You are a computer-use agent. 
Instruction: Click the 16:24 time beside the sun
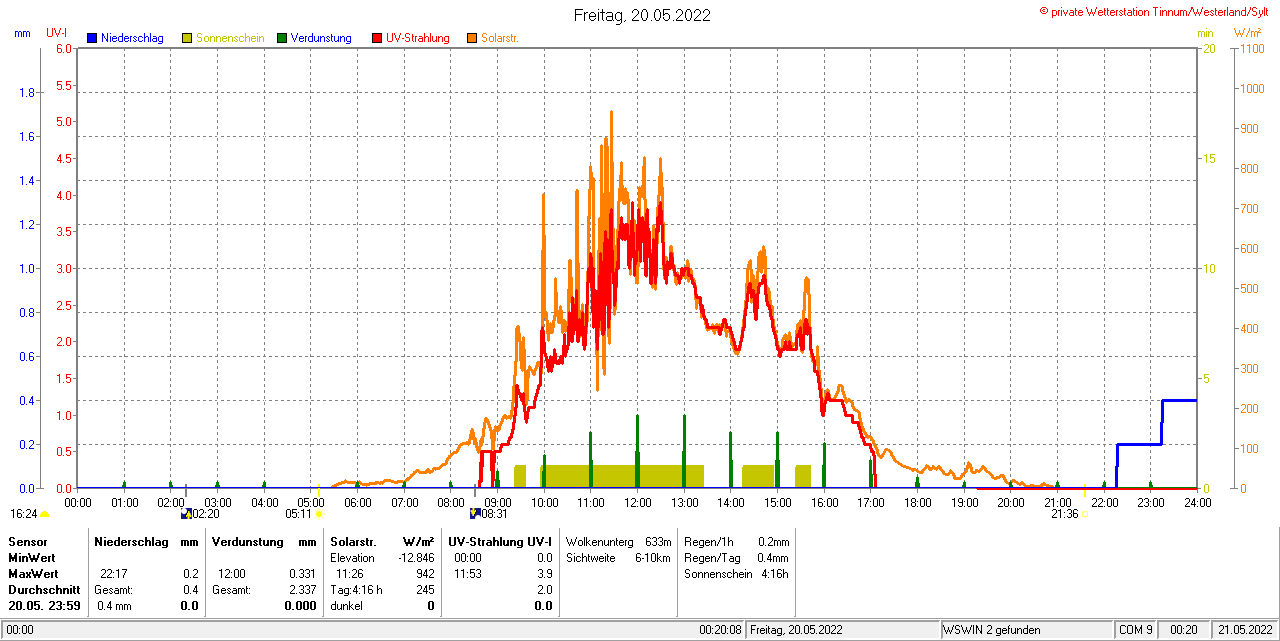tap(24, 514)
